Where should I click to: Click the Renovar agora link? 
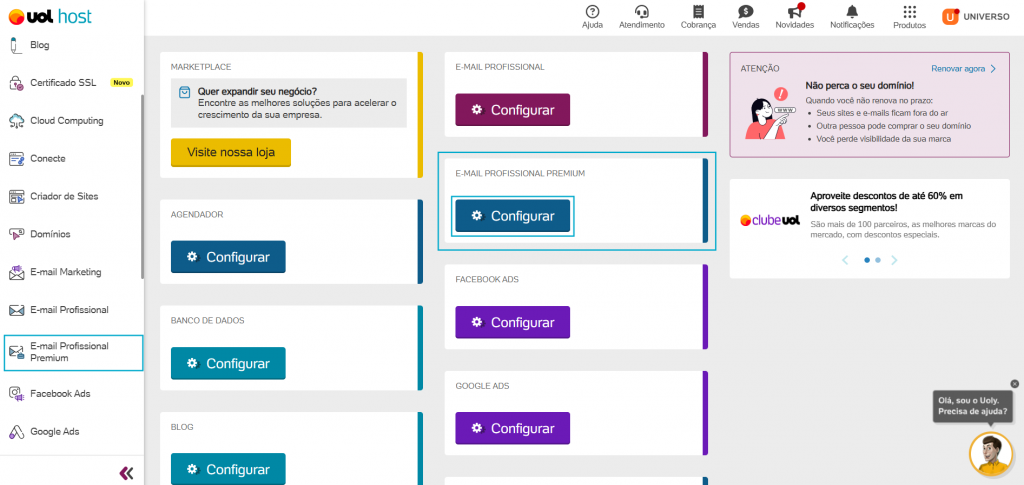964,69
